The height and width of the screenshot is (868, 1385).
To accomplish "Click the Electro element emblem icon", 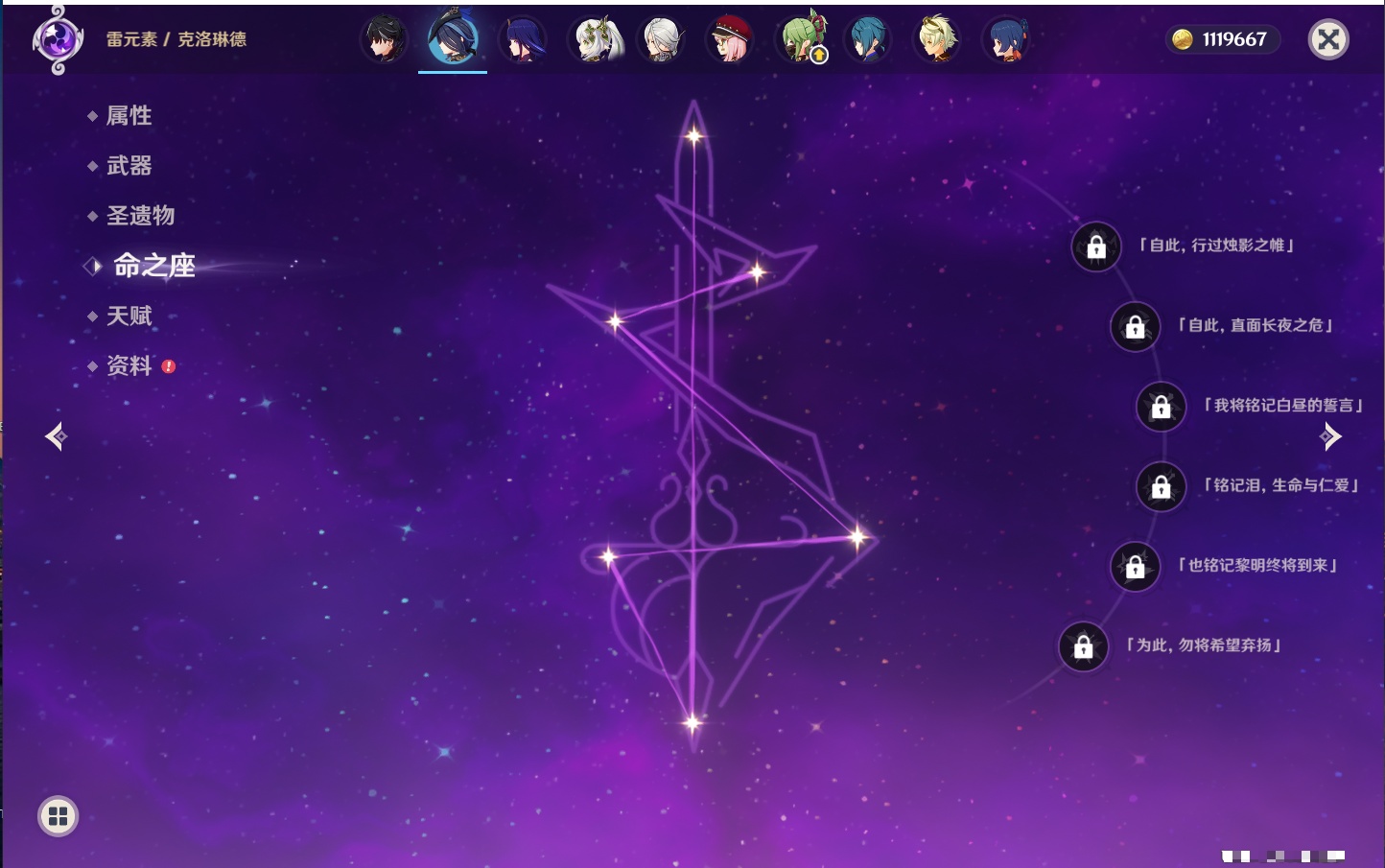I will pos(58,39).
